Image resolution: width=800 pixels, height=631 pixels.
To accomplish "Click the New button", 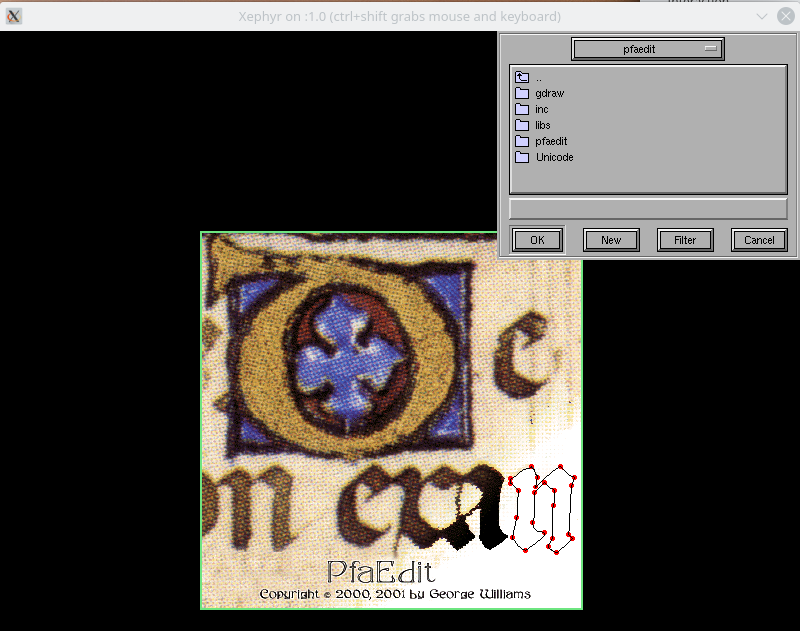I will point(611,240).
